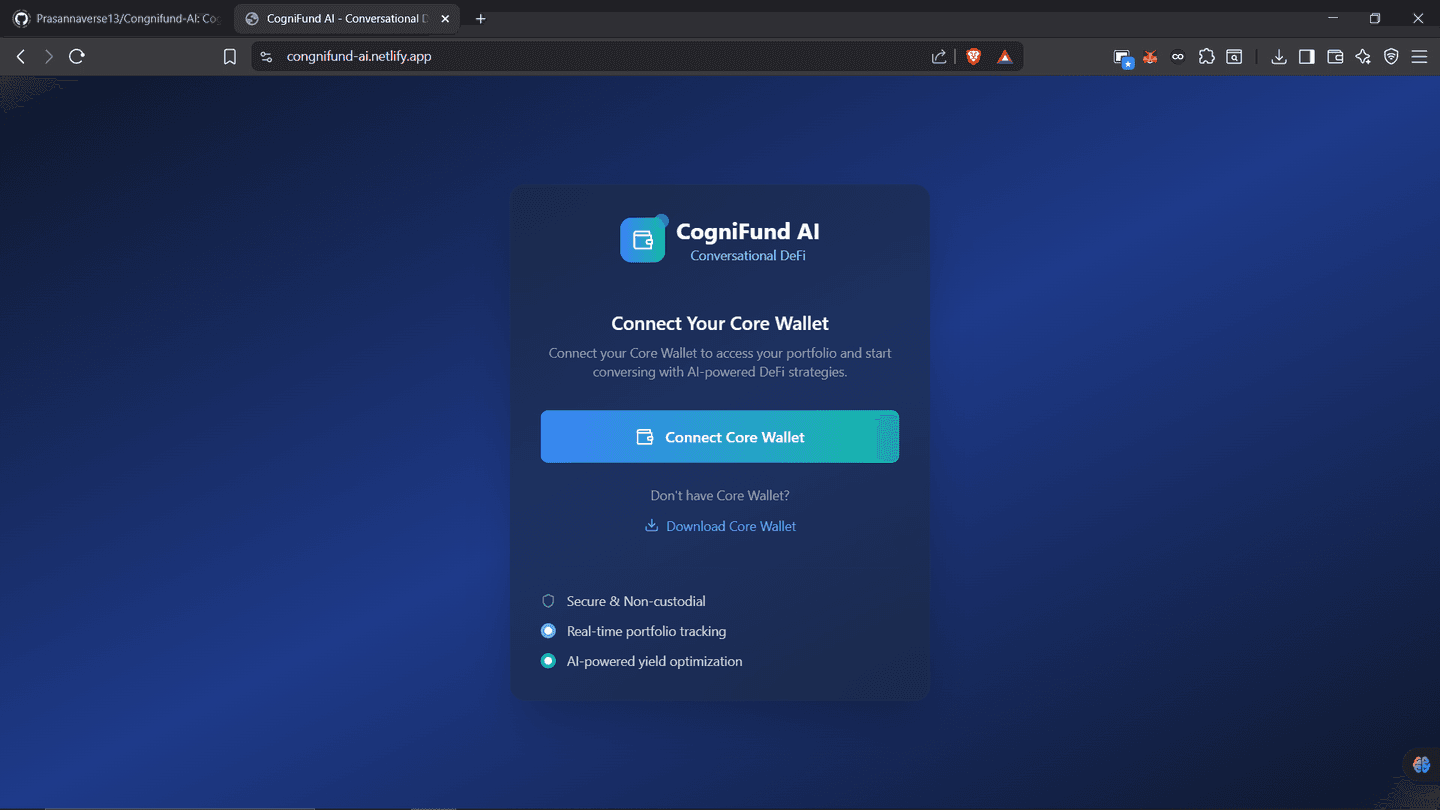Click the starred screen extension icon
1440x810 pixels.
click(1123, 58)
